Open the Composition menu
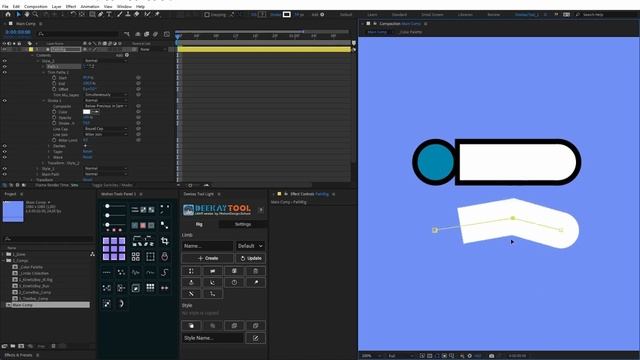Viewport: 640px width, 360px height. (x=36, y=7)
